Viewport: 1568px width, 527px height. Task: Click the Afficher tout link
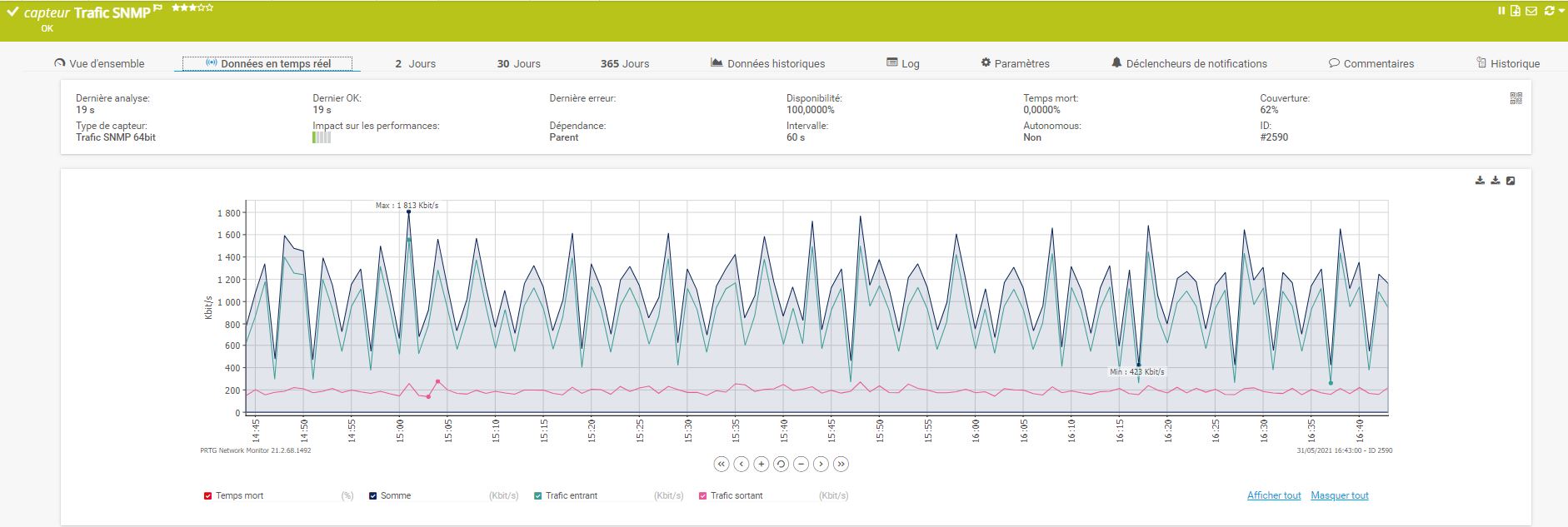(x=1274, y=495)
